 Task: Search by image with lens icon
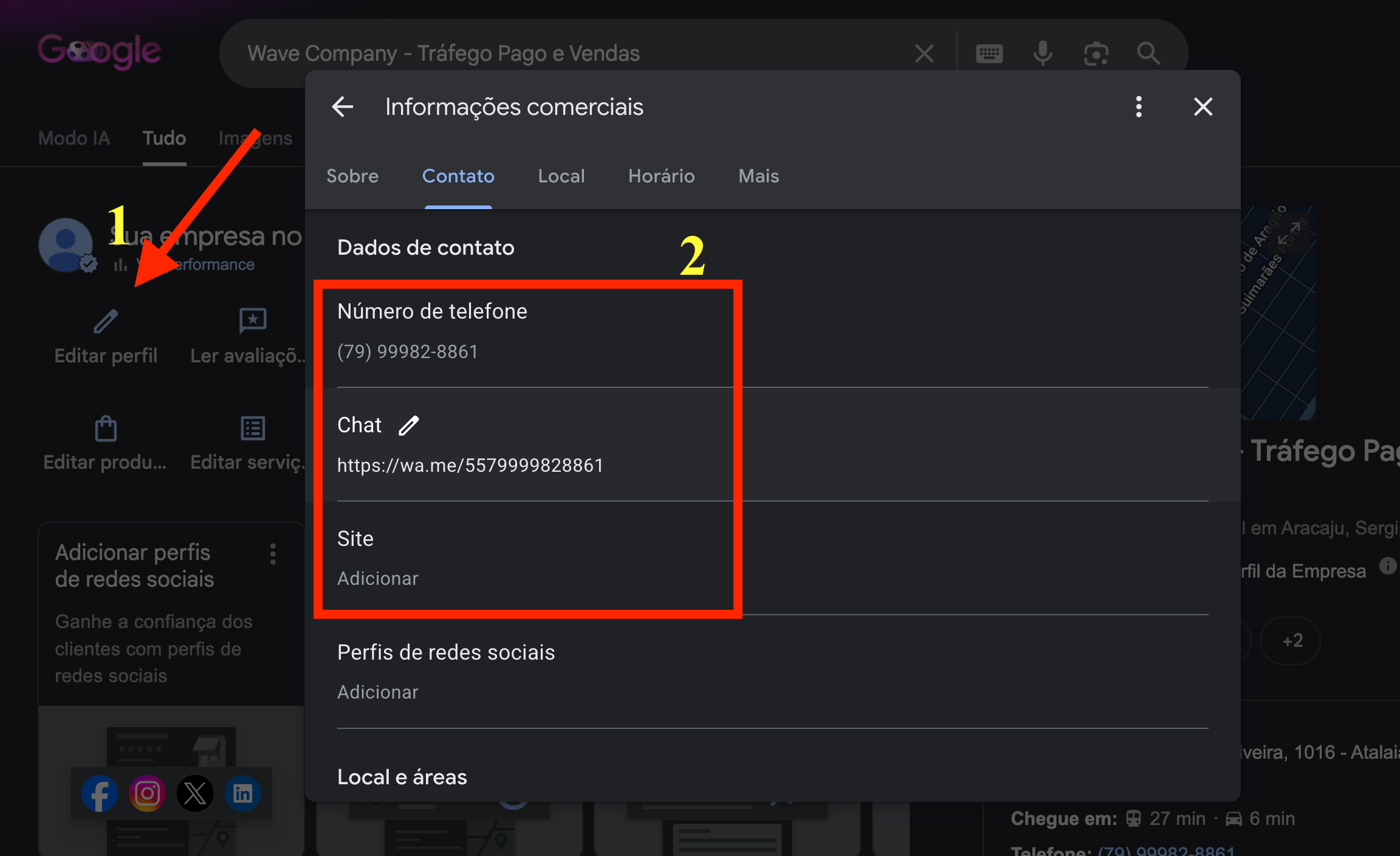tap(1096, 53)
